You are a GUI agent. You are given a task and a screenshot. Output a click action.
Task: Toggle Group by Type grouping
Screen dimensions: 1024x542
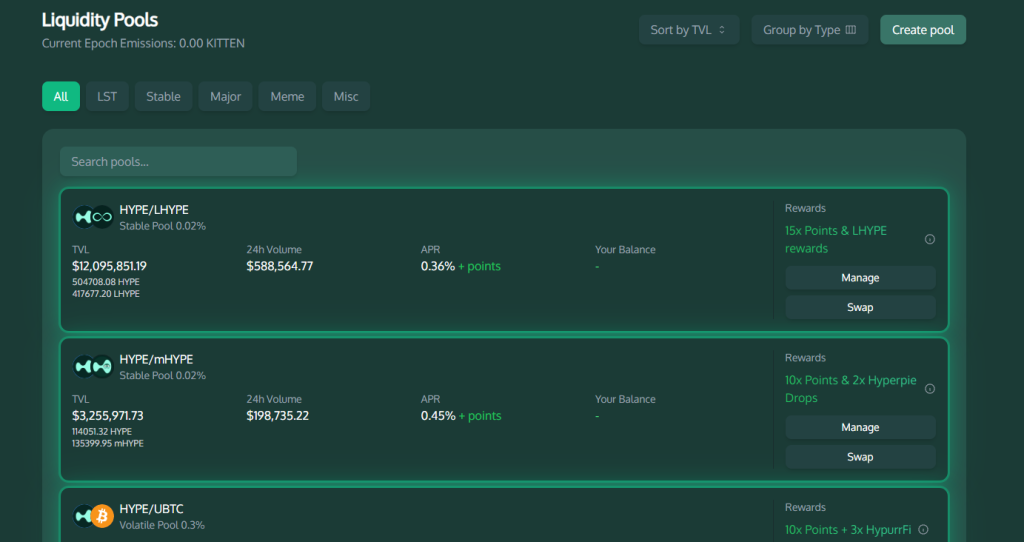pos(808,30)
